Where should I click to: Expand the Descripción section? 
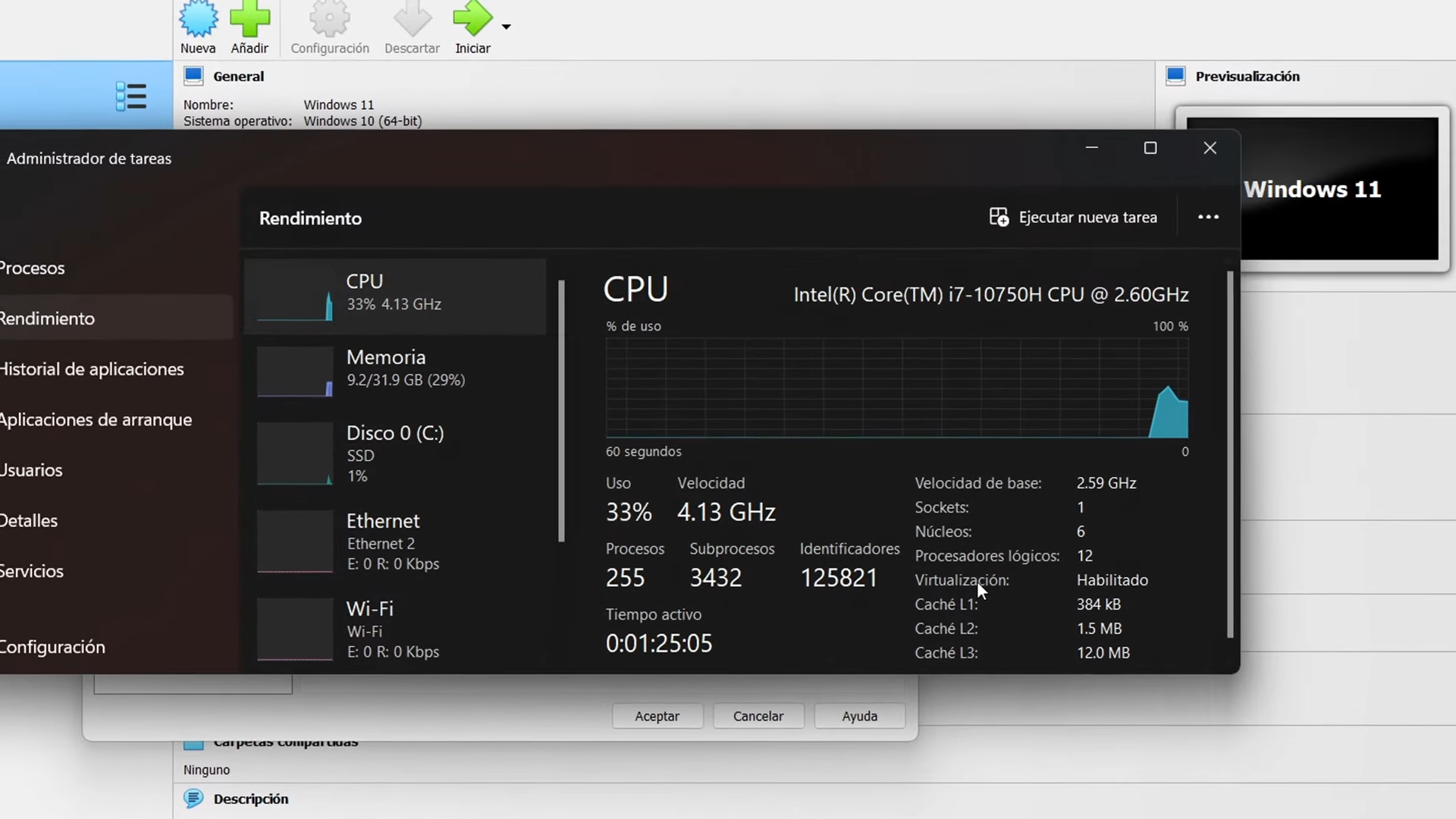[250, 799]
